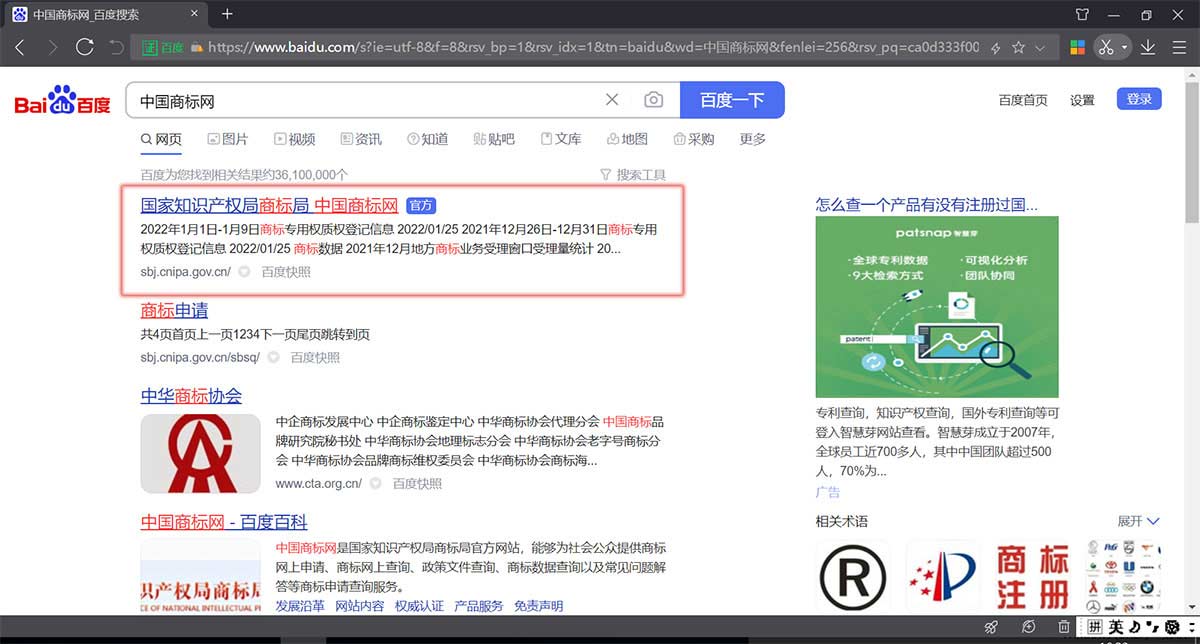This screenshot has width=1200, height=644.
Task: Click shield icon beside www.cta.org.cn/
Action: pyautogui.click(x=376, y=483)
